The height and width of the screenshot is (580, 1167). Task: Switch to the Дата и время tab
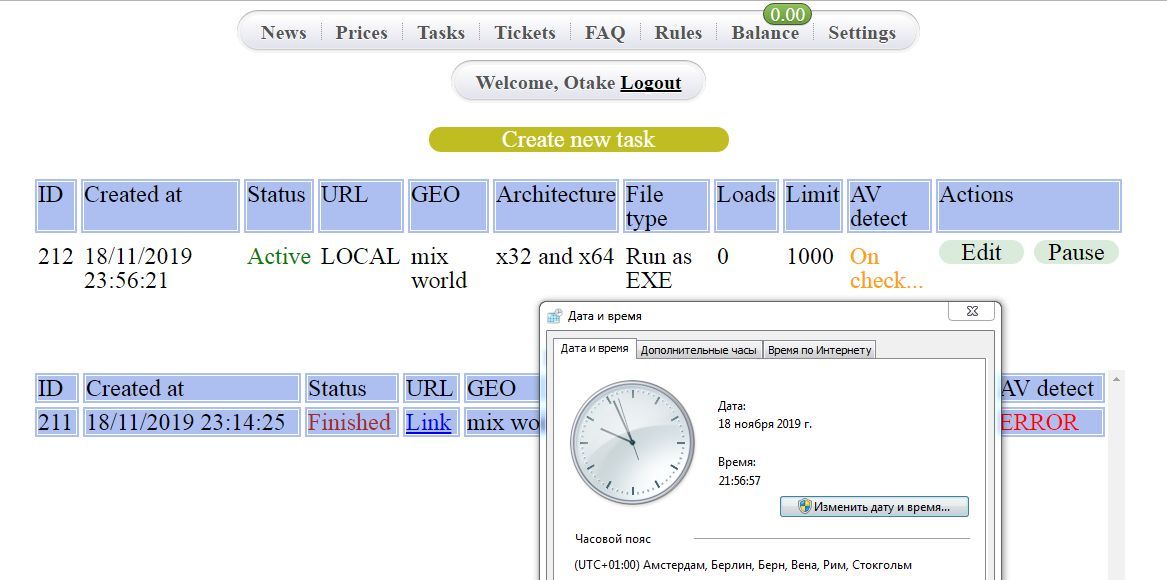(594, 348)
